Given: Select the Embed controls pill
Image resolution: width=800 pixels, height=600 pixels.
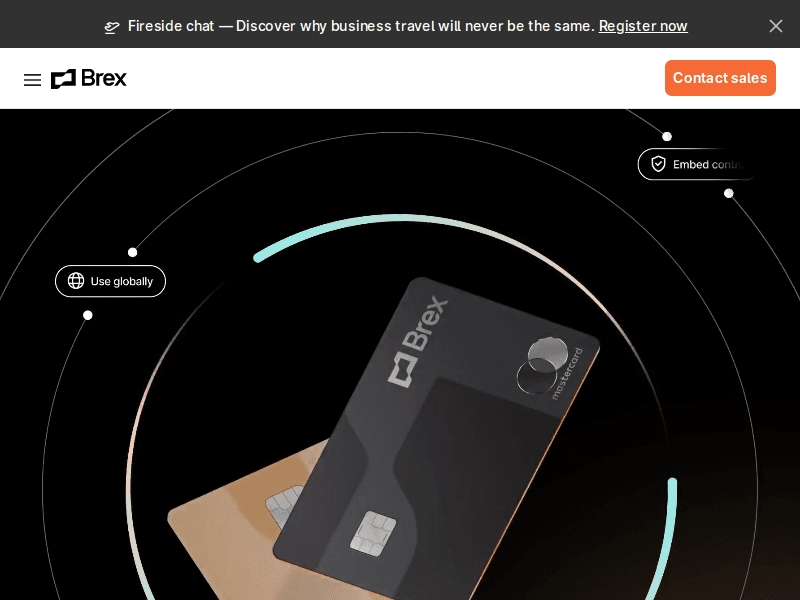Looking at the screenshot, I should pos(697,164).
